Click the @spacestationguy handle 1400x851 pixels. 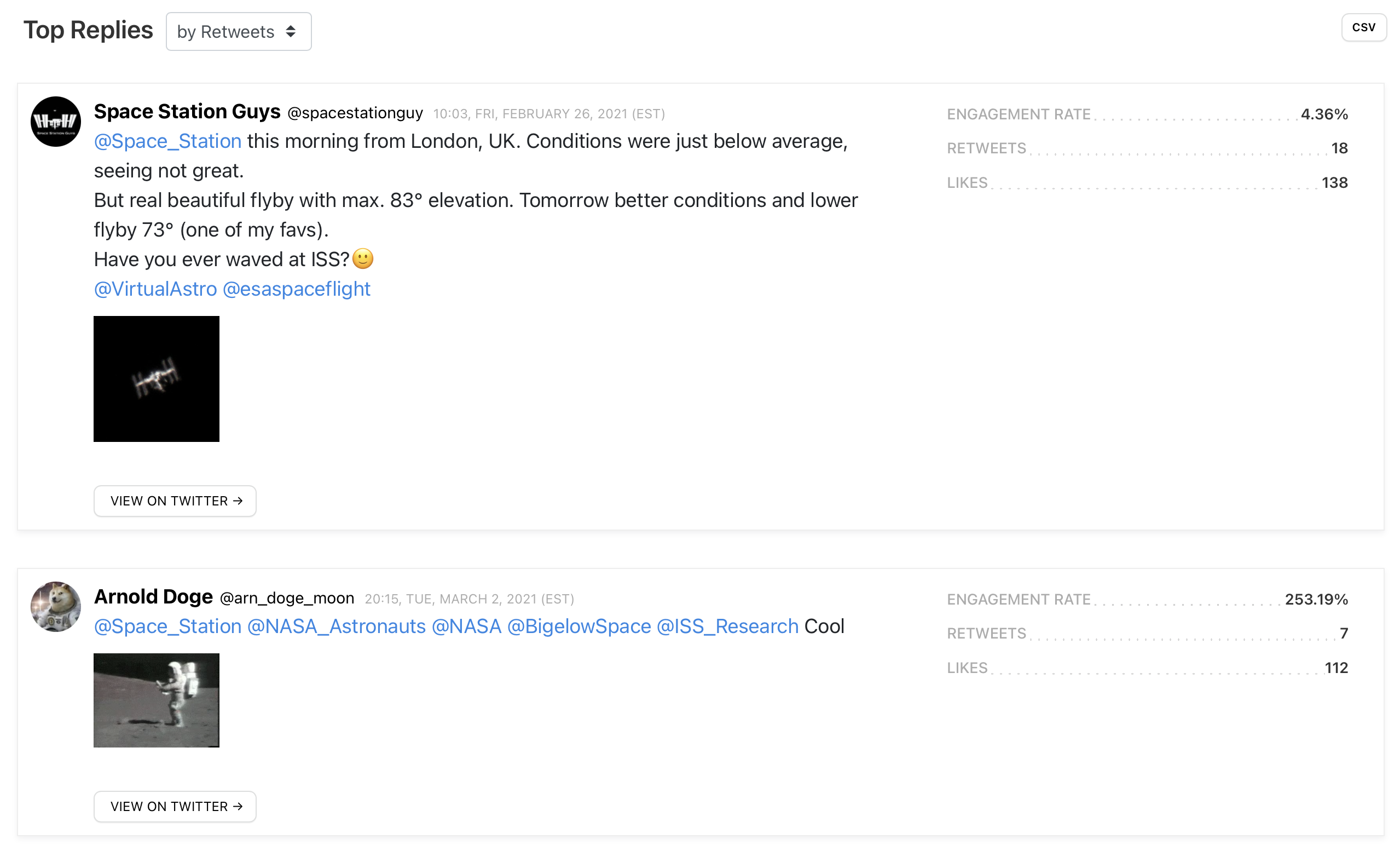355,113
